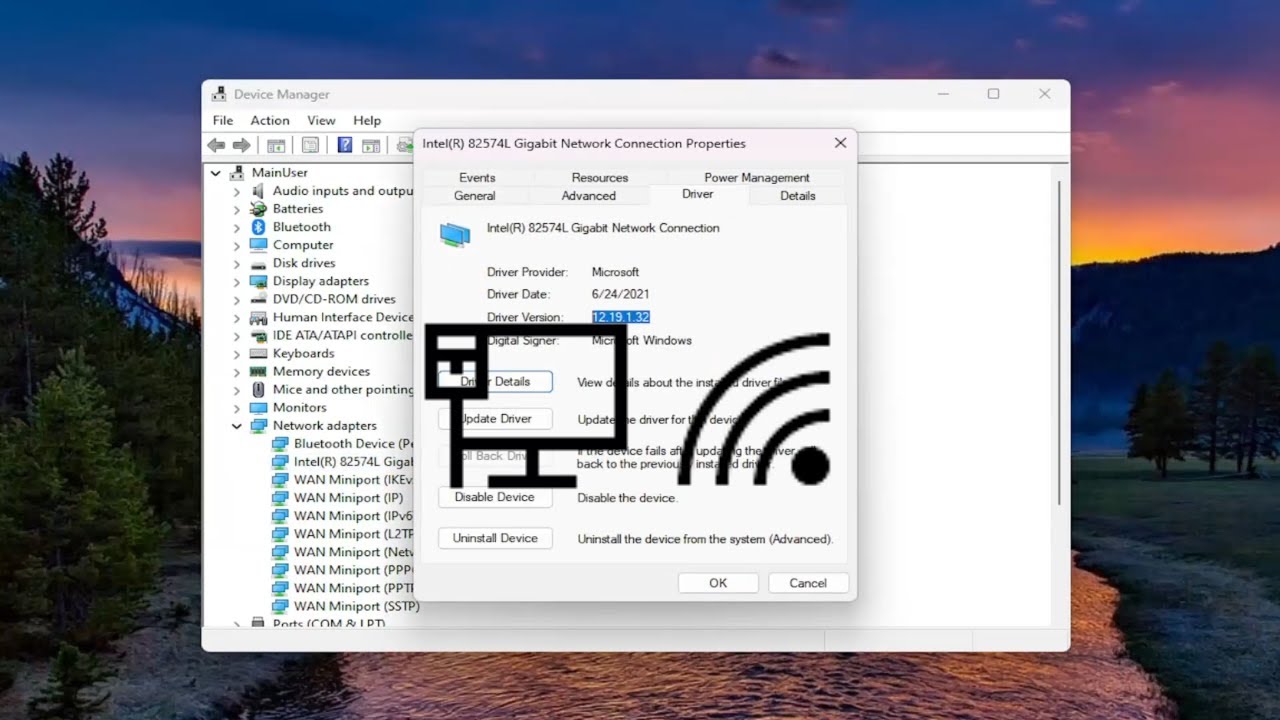Image resolution: width=1280 pixels, height=720 pixels.
Task: Click the Keyboards category icon
Action: click(258, 353)
